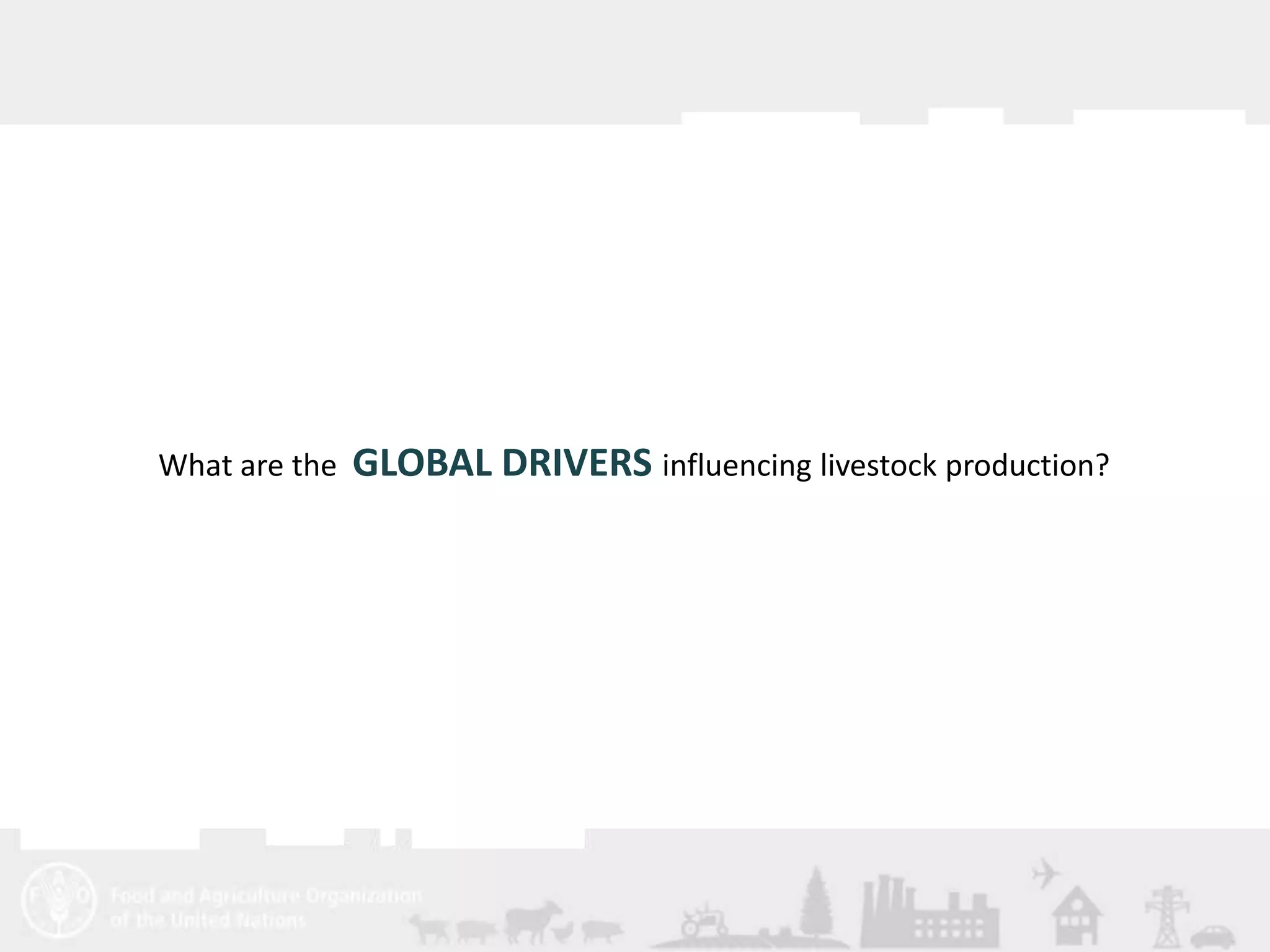Click the tractor silhouette icon
The width and height of the screenshot is (1270, 952).
click(x=704, y=922)
